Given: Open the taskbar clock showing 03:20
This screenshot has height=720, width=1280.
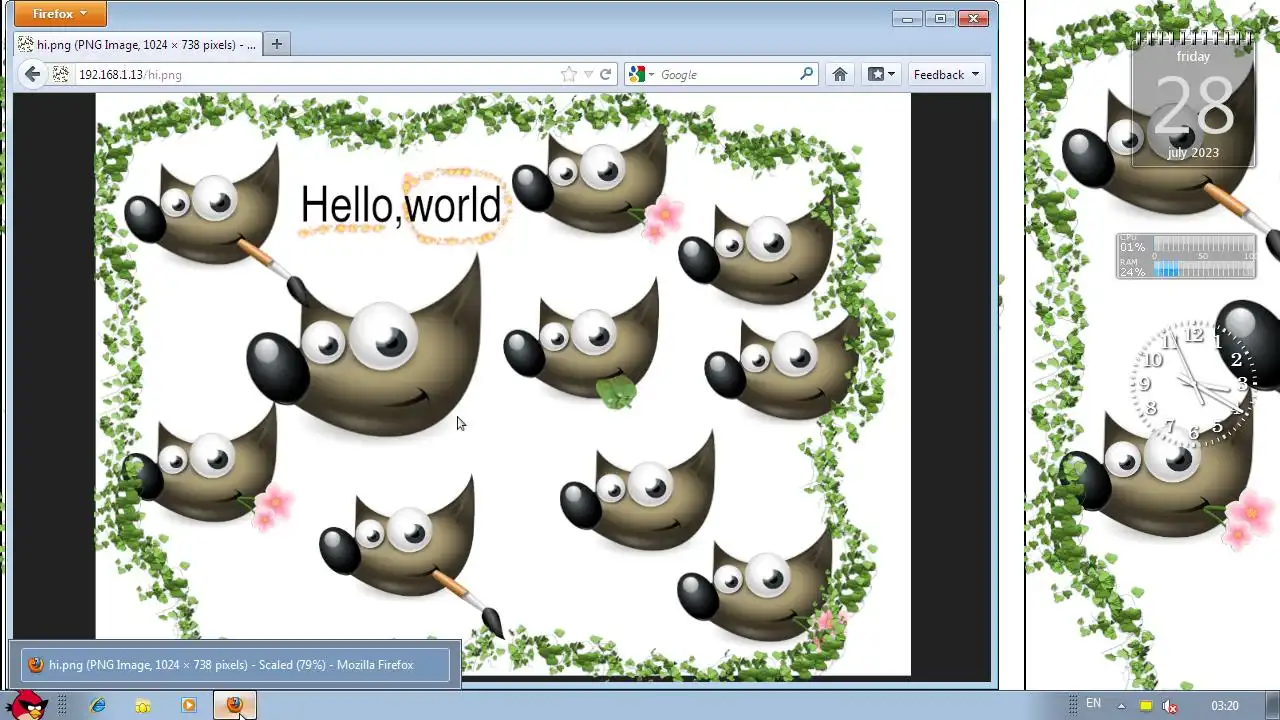Looking at the screenshot, I should [1225, 705].
